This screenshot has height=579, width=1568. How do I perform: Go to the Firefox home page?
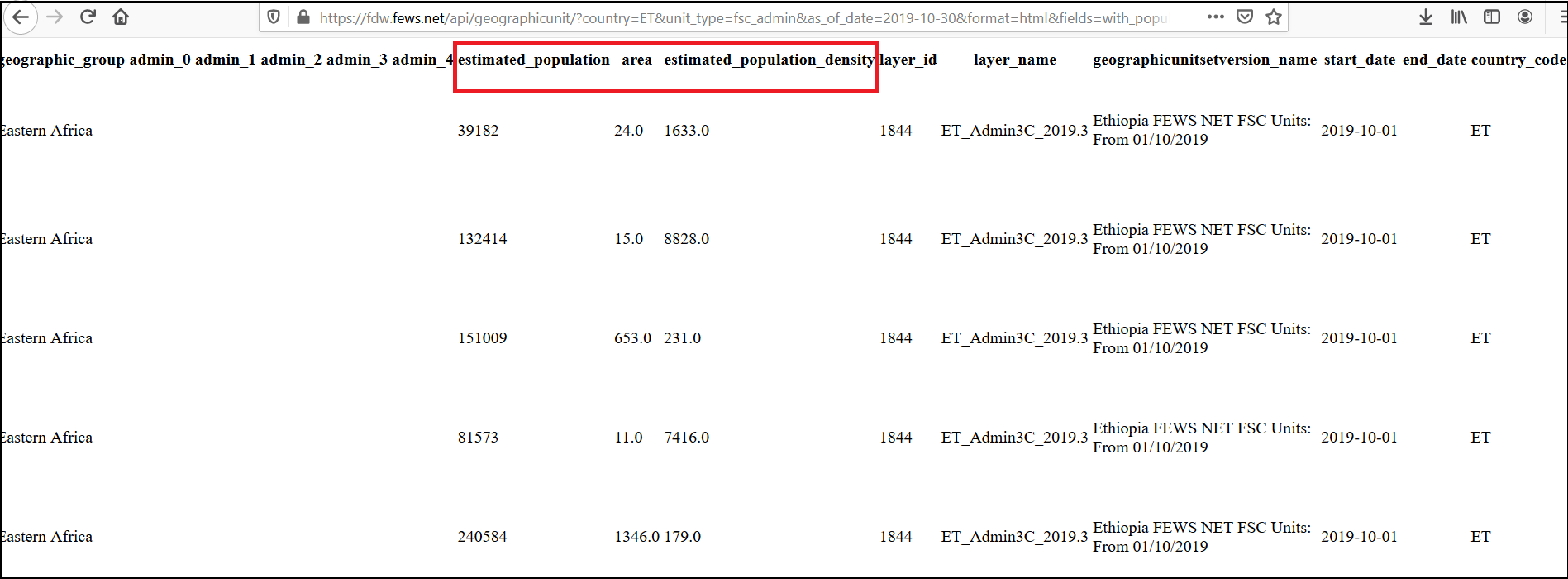point(121,17)
